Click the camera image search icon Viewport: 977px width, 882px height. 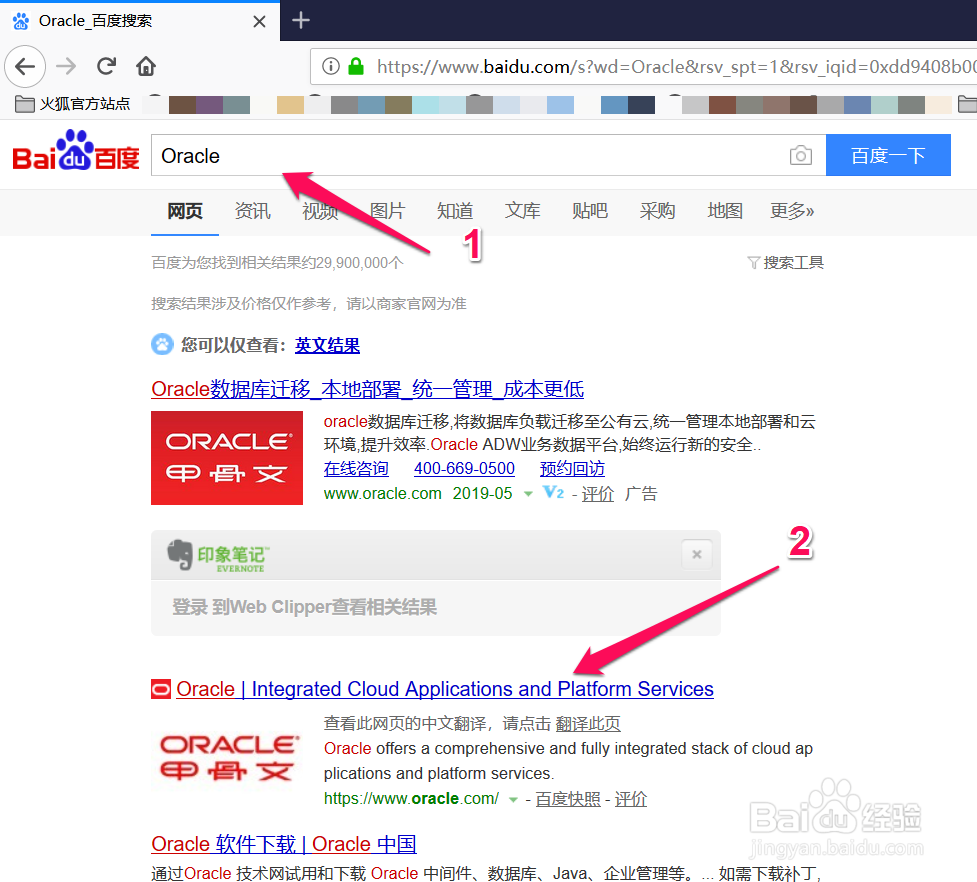pyautogui.click(x=801, y=155)
